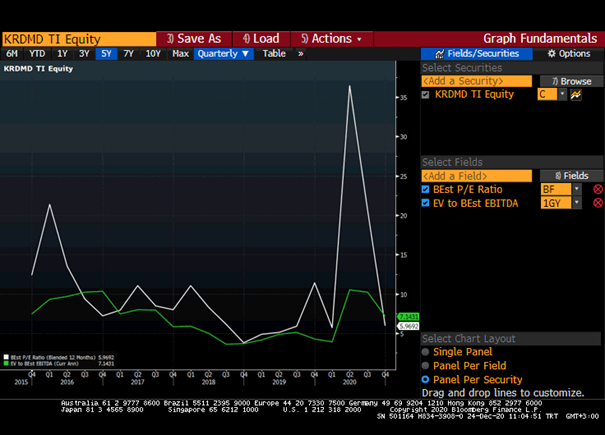Click the white 5.9692 axis value marker
Screen dimensions: 605x435
point(408,327)
